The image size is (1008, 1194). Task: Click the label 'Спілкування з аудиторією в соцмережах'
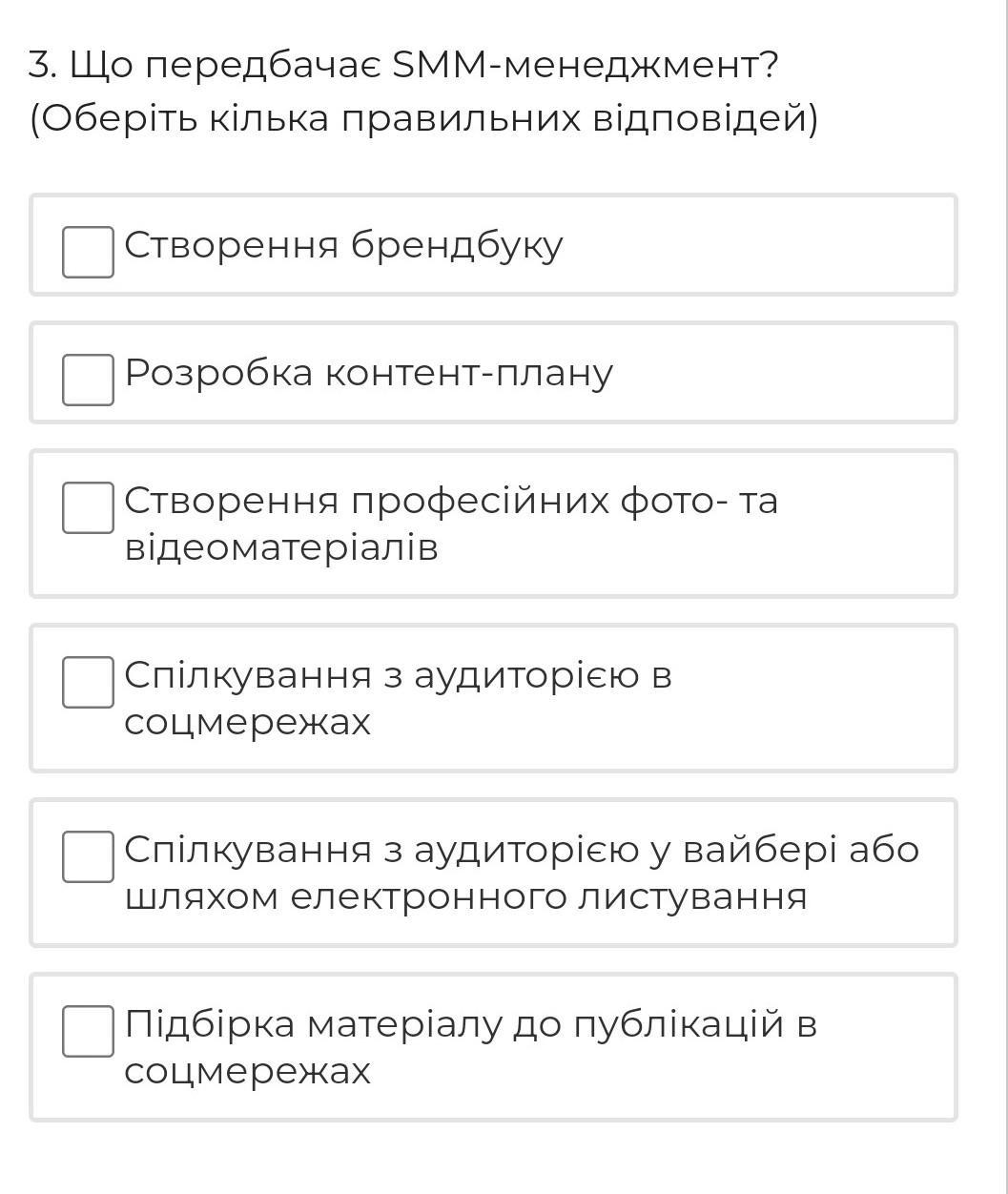pyautogui.click(x=398, y=698)
